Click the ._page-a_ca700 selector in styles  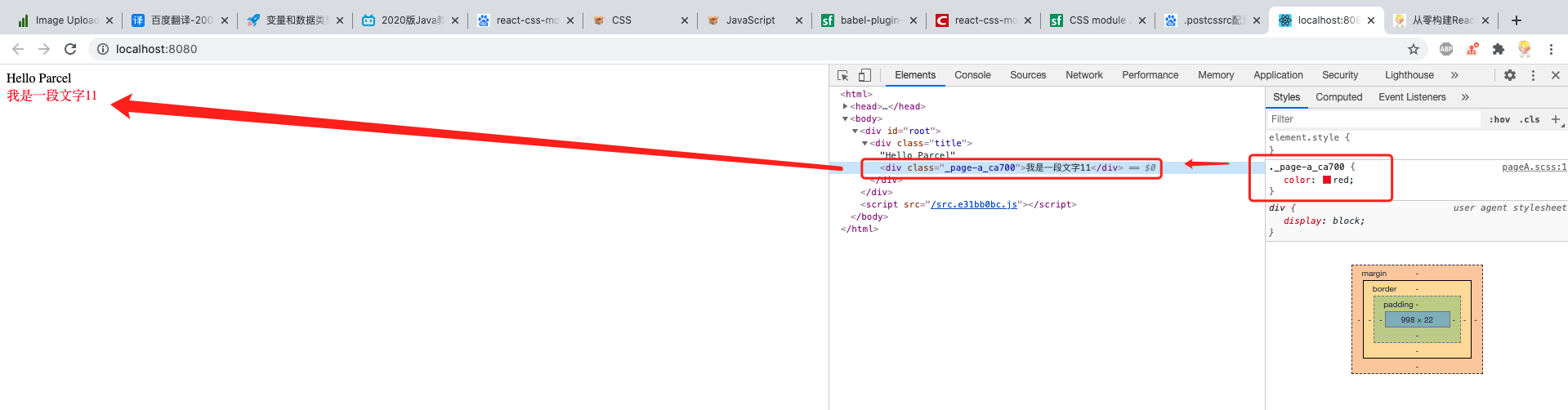point(1306,167)
